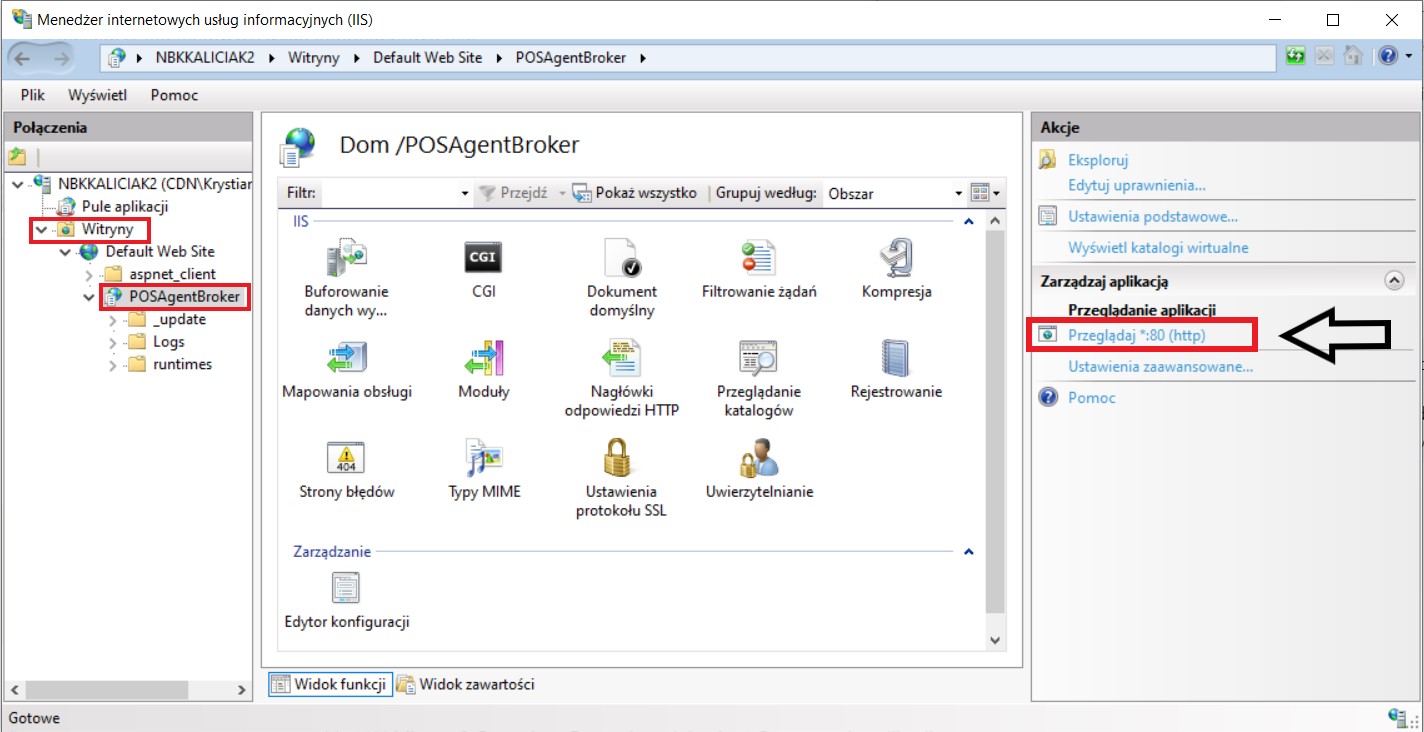
Task: Select the Moduły feature icon
Action: [484, 358]
